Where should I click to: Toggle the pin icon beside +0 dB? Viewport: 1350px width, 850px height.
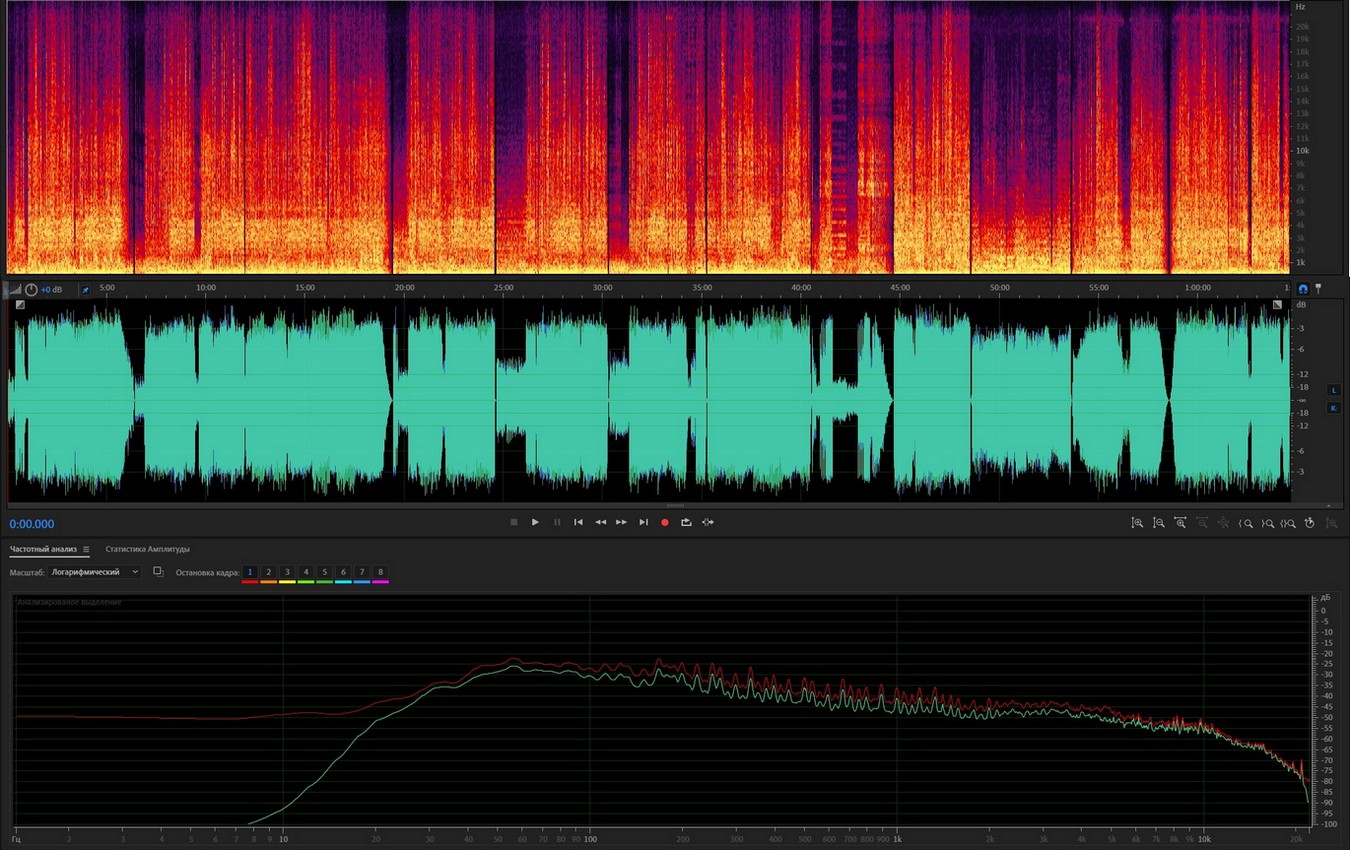coord(85,289)
